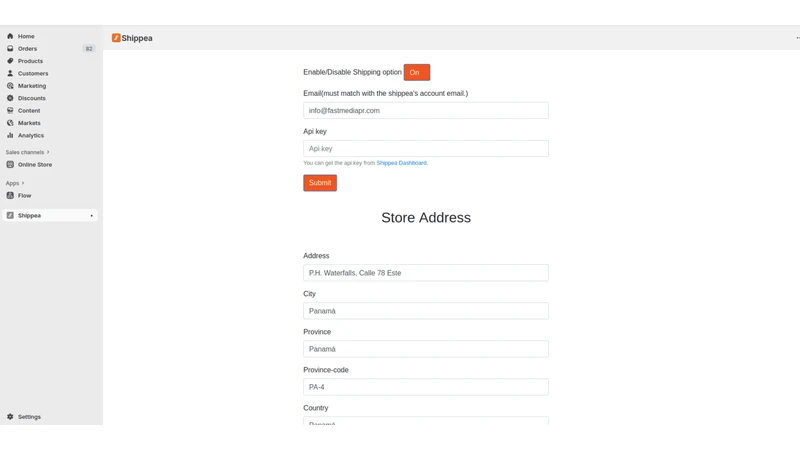
Task: Click the 'Enable/Disable Shipping option' label
Action: click(352, 72)
